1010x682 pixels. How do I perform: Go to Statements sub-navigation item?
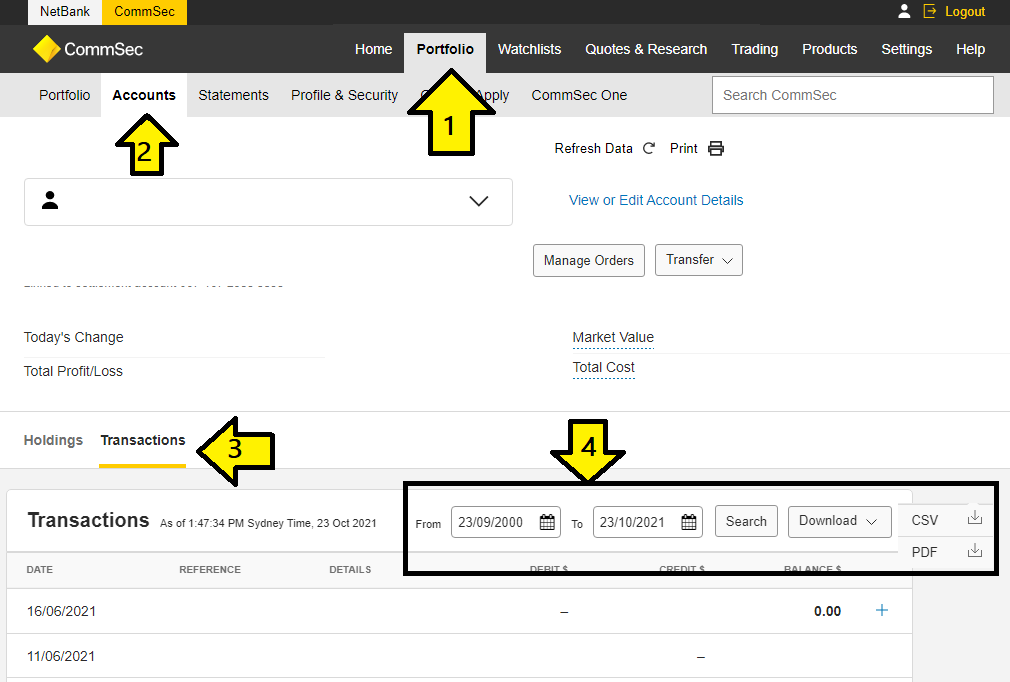pos(233,95)
